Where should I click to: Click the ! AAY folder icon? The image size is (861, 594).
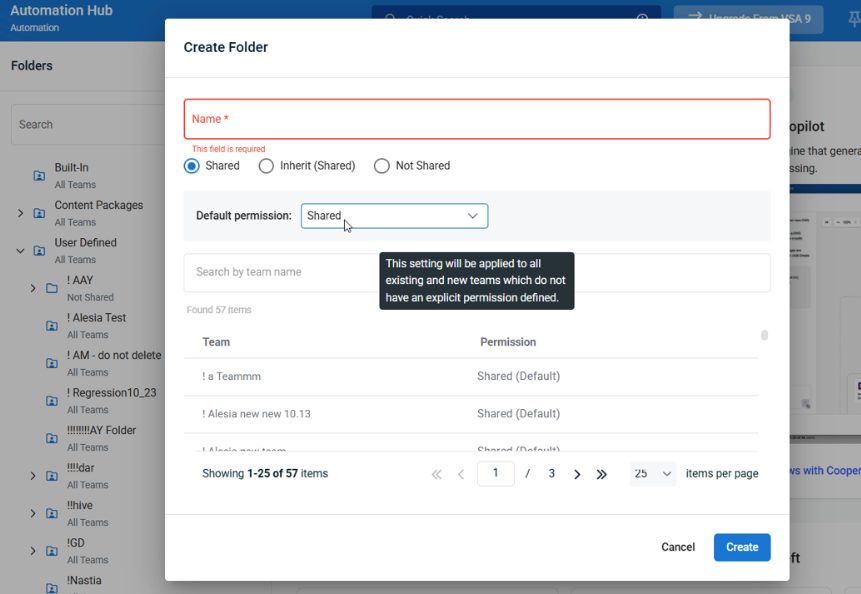coord(52,288)
